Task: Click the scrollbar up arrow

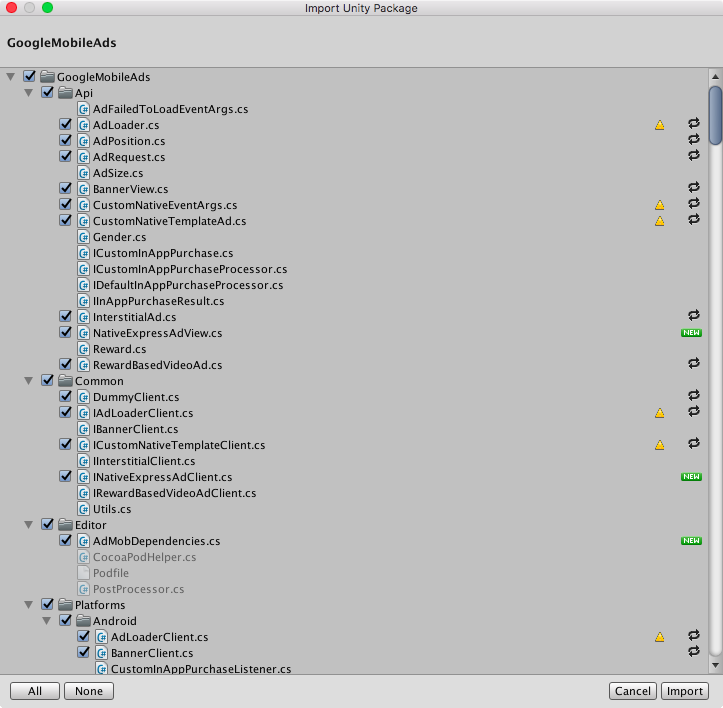Action: click(715, 77)
